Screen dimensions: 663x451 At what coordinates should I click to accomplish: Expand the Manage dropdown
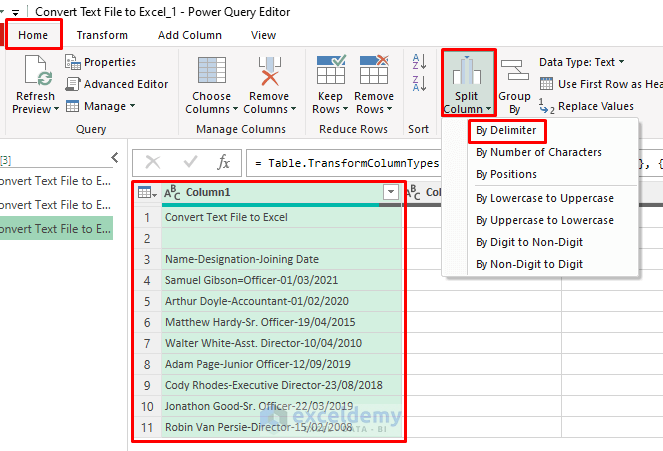pyautogui.click(x=101, y=106)
